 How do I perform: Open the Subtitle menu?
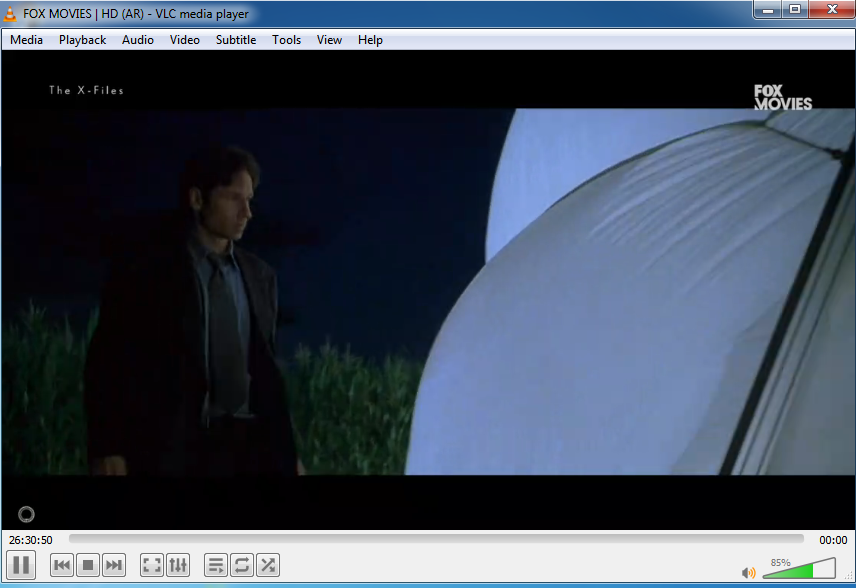coord(236,40)
